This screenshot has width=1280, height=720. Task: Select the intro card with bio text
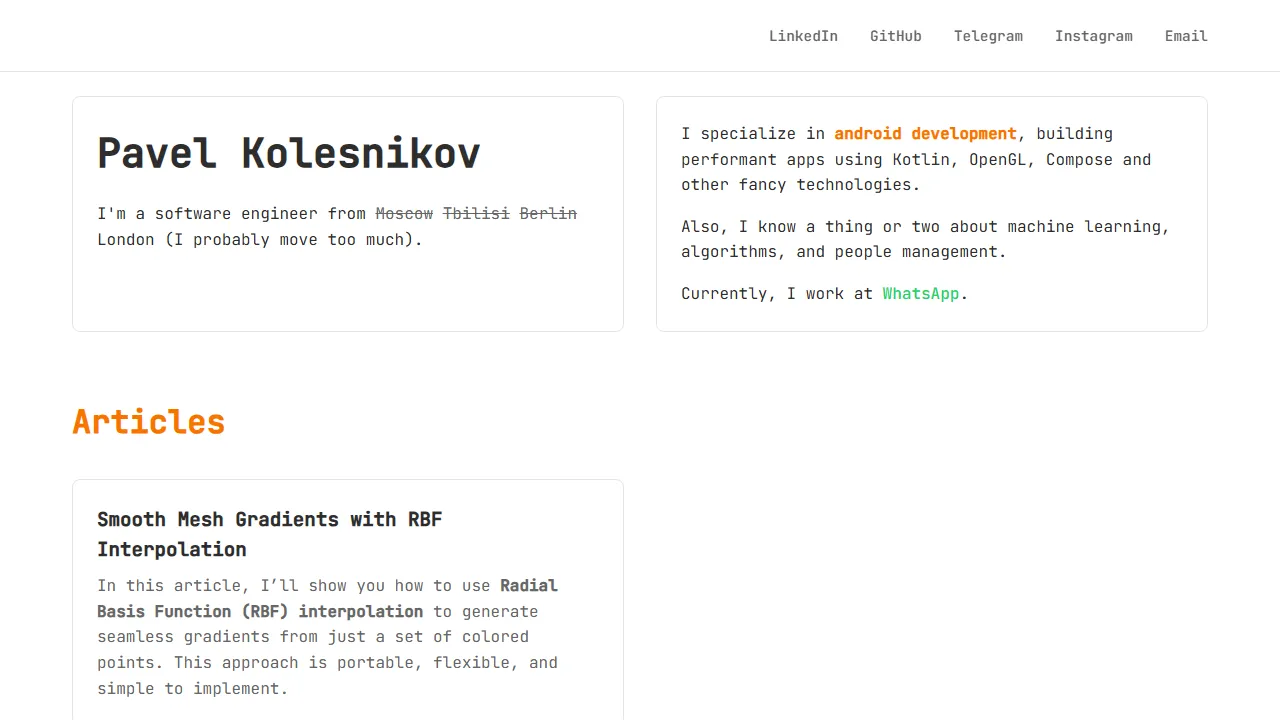(x=347, y=214)
